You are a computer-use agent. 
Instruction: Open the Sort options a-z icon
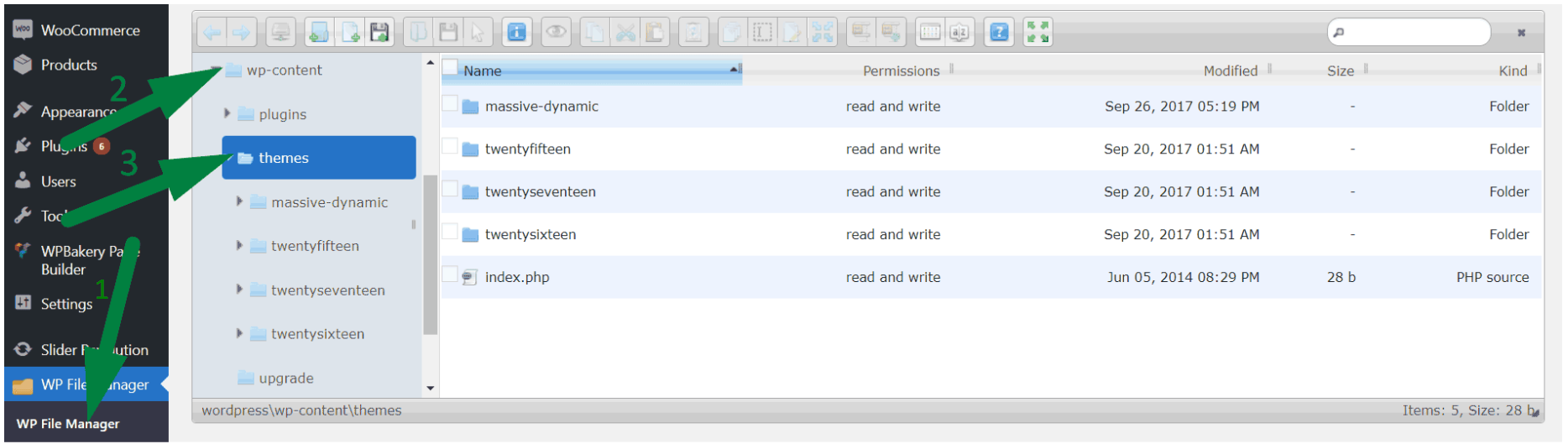coord(959,33)
